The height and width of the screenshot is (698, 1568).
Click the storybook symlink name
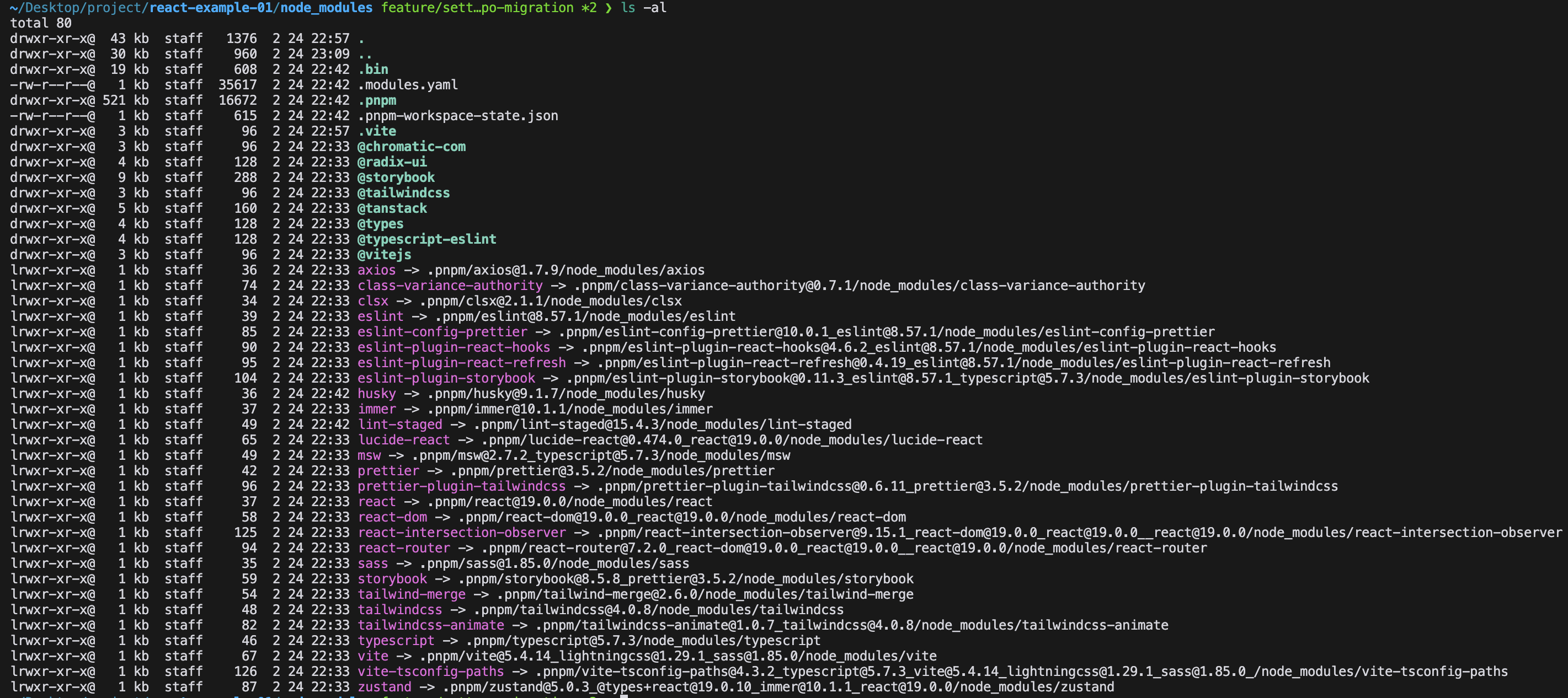[392, 579]
